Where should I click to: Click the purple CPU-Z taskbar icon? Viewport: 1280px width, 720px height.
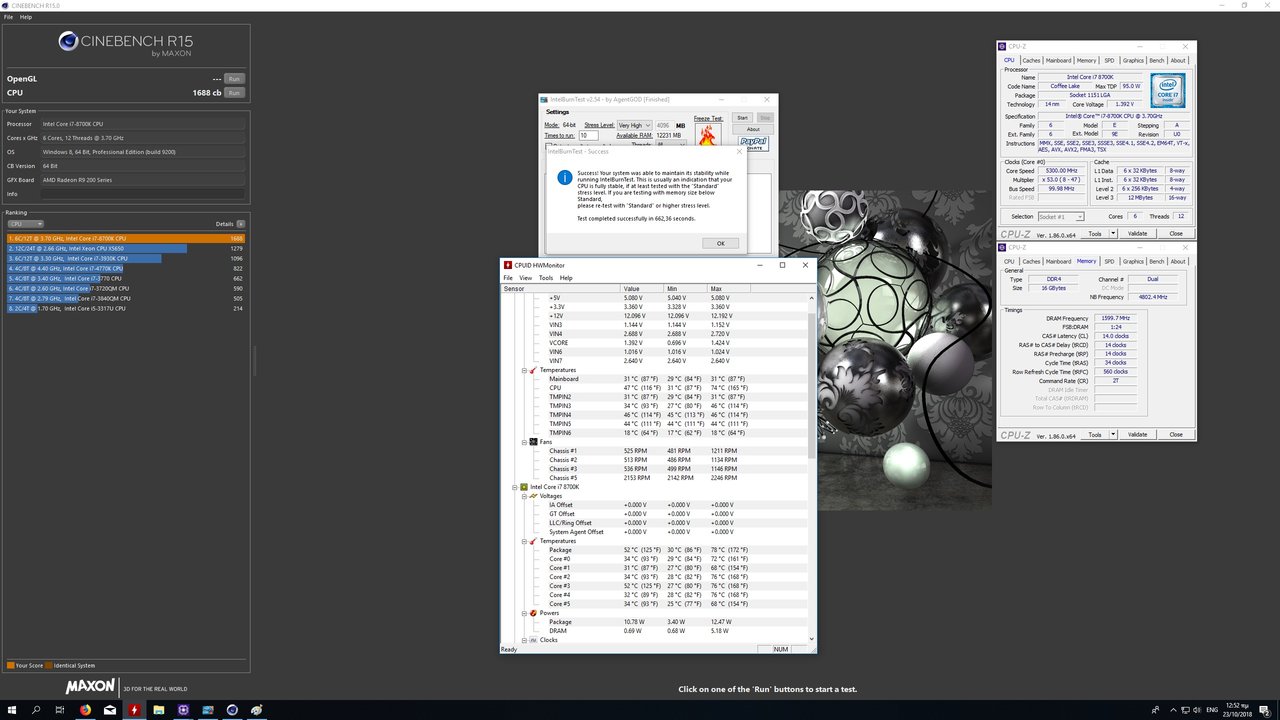[x=184, y=710]
